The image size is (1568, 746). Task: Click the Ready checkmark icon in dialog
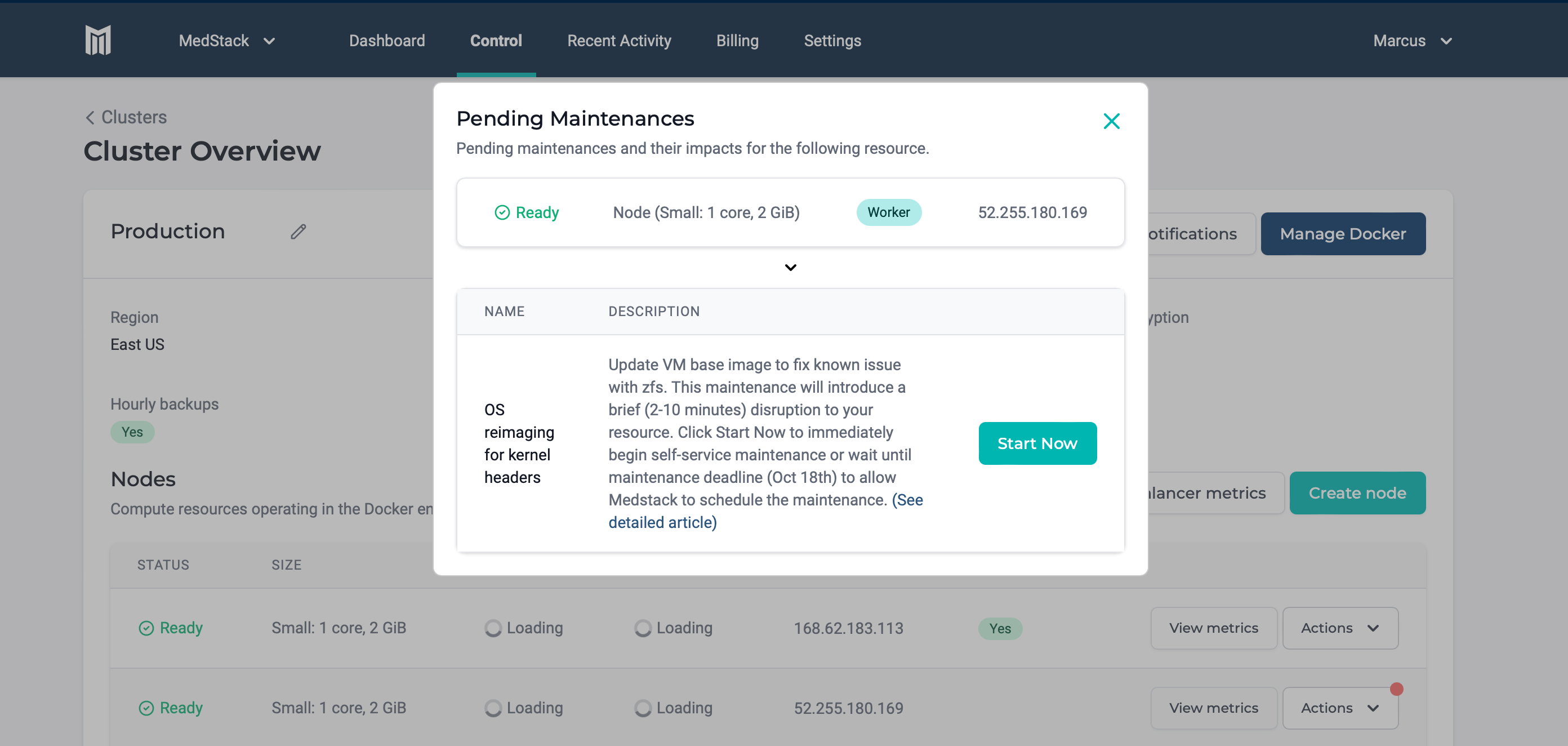502,212
